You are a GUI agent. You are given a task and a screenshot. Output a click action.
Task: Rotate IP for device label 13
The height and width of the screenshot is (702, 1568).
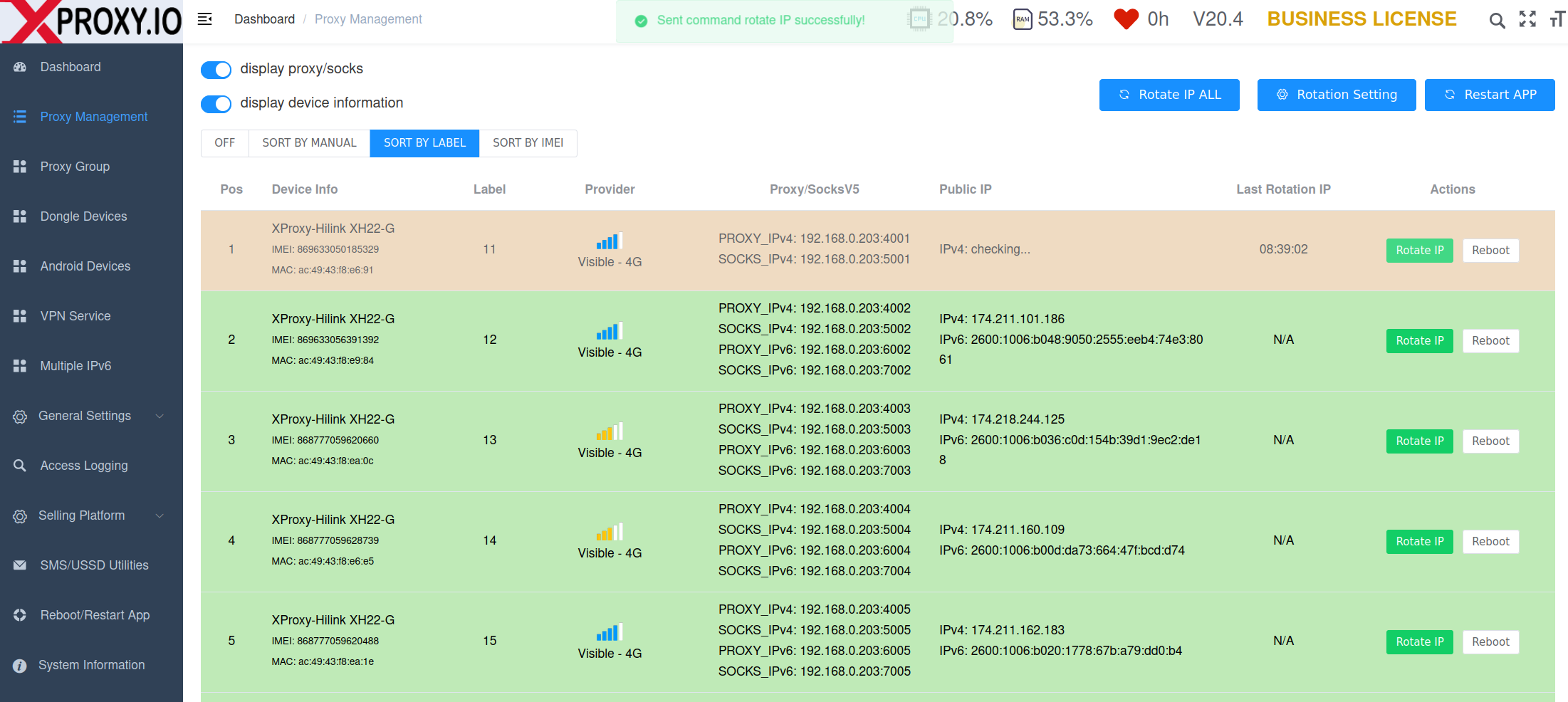1419,441
